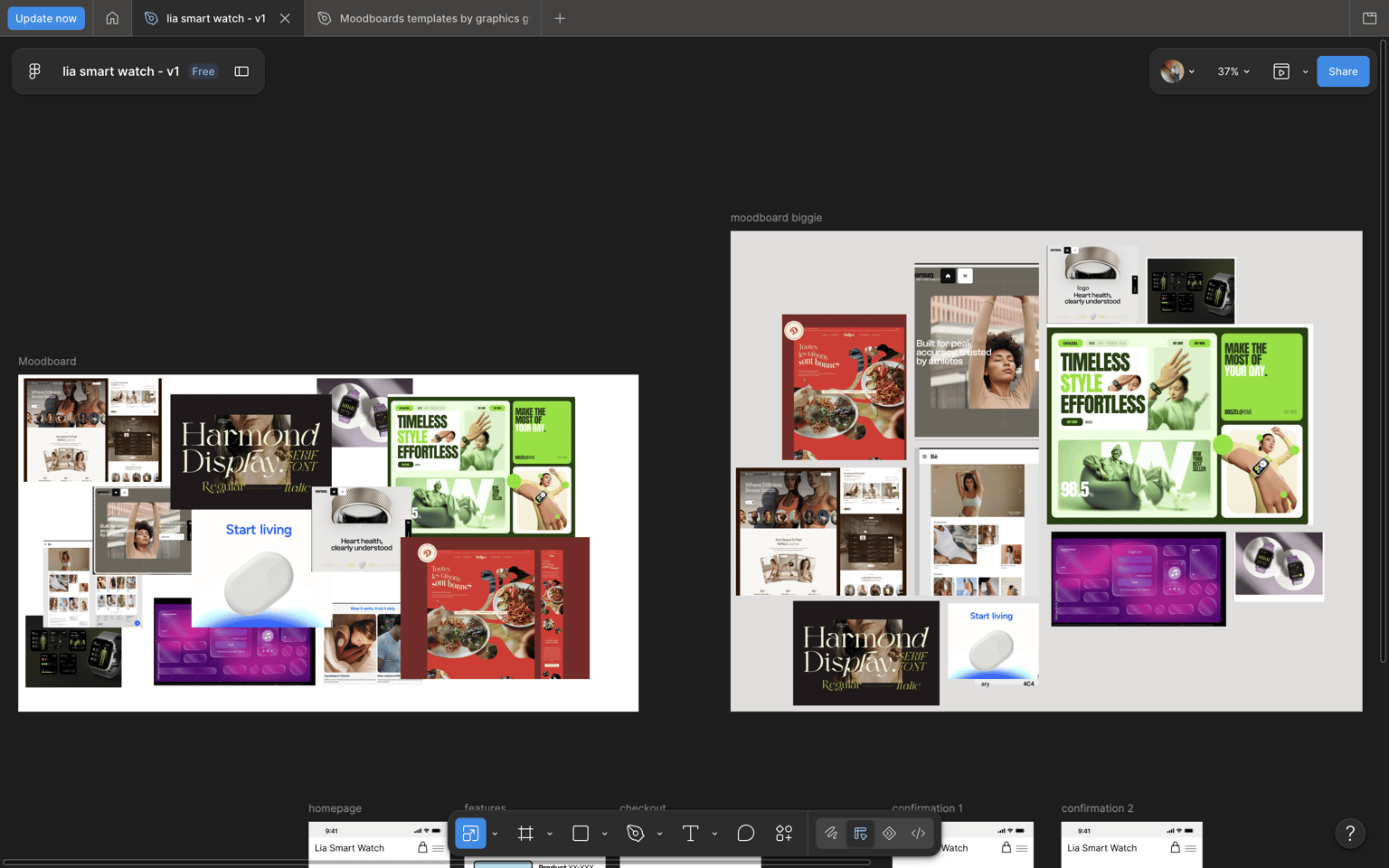
Task: Select the Scale tool in the toolbar
Action: coord(470,834)
